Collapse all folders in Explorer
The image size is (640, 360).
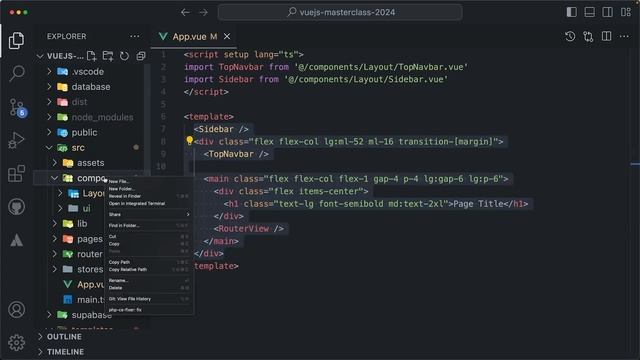[x=141, y=56]
